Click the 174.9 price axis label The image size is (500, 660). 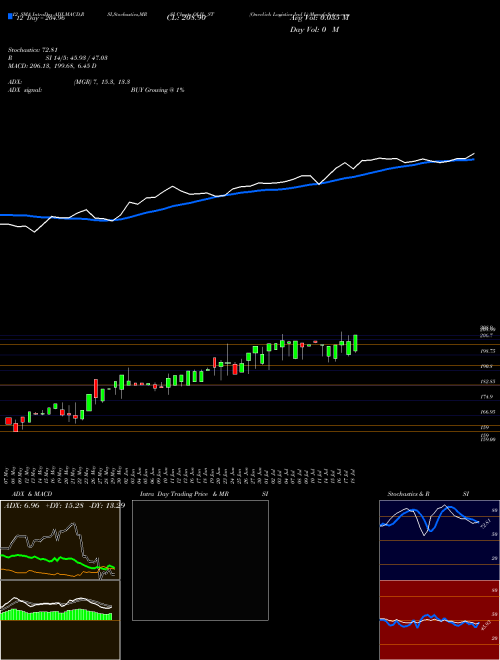pos(486,397)
